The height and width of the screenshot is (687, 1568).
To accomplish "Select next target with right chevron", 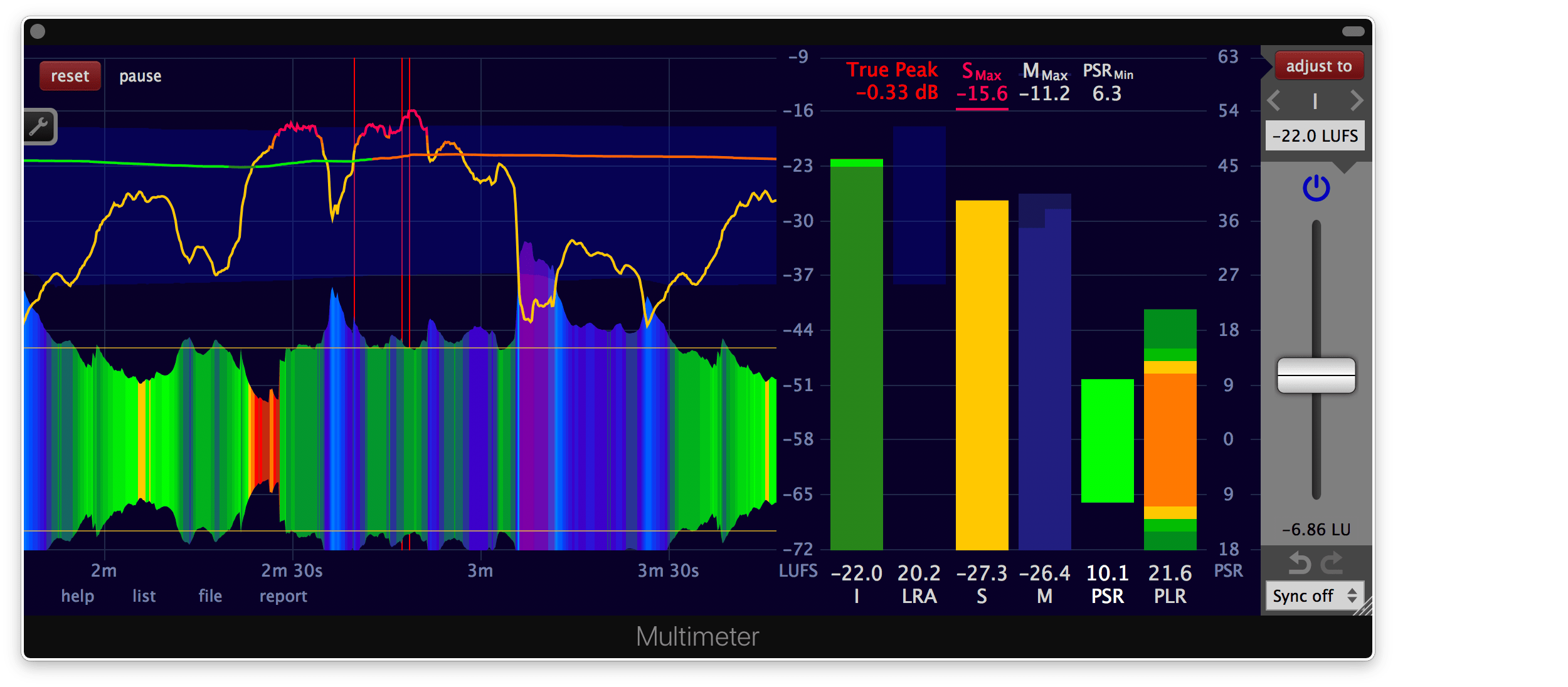I will [x=1357, y=100].
